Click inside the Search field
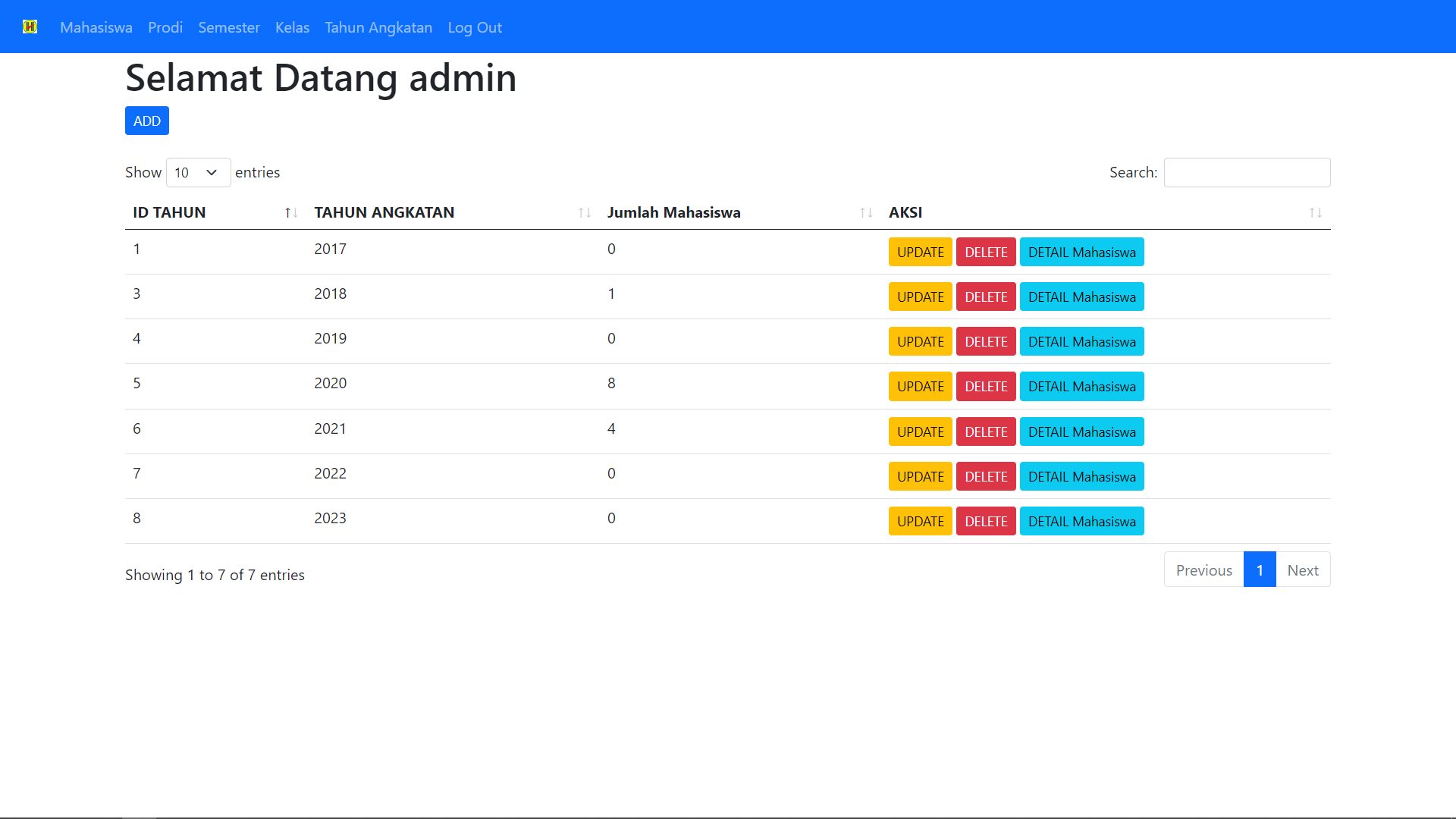 pyautogui.click(x=1247, y=172)
